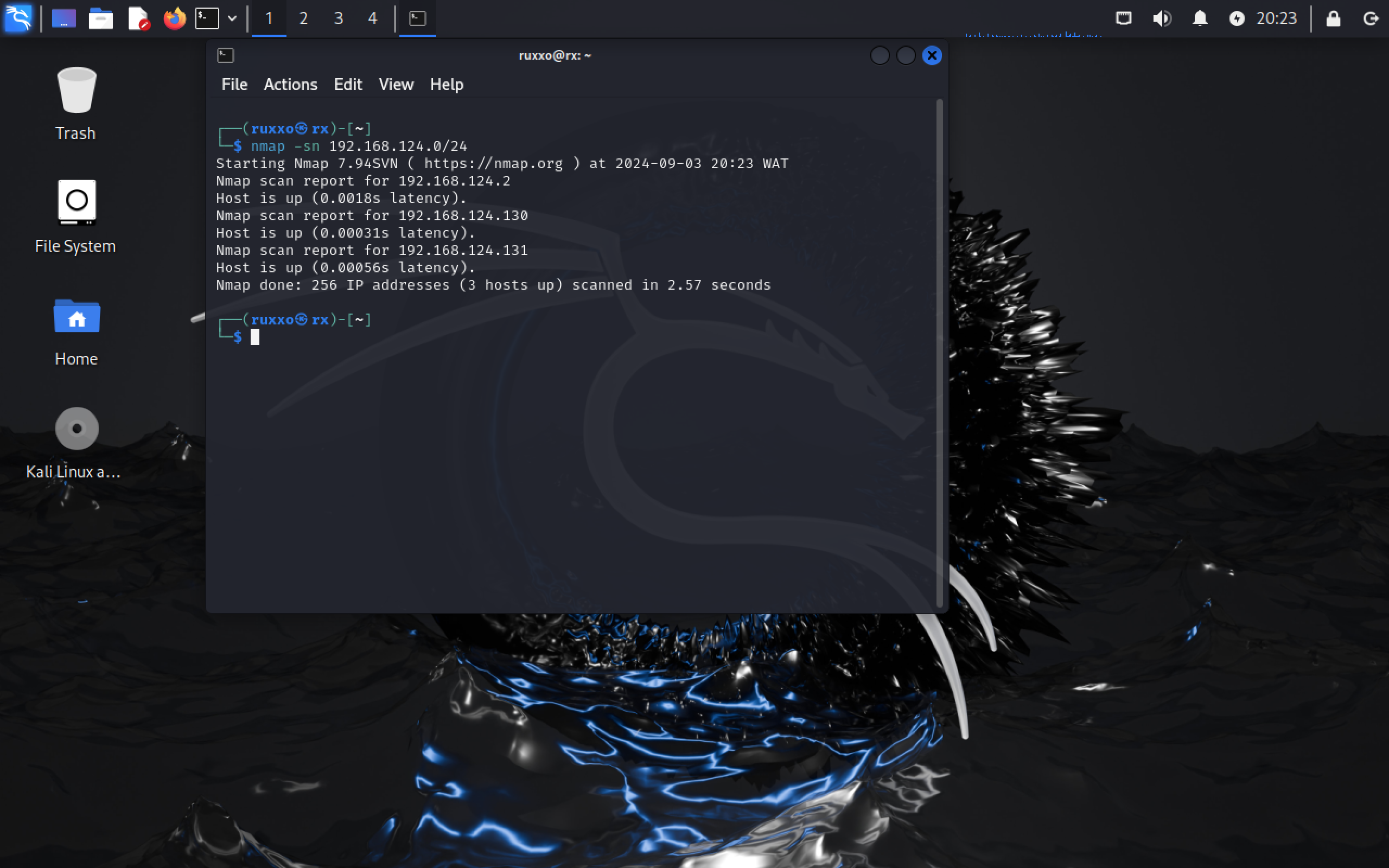Click scan report line for 192.168.124.2
The image size is (1389, 868).
coord(364,181)
